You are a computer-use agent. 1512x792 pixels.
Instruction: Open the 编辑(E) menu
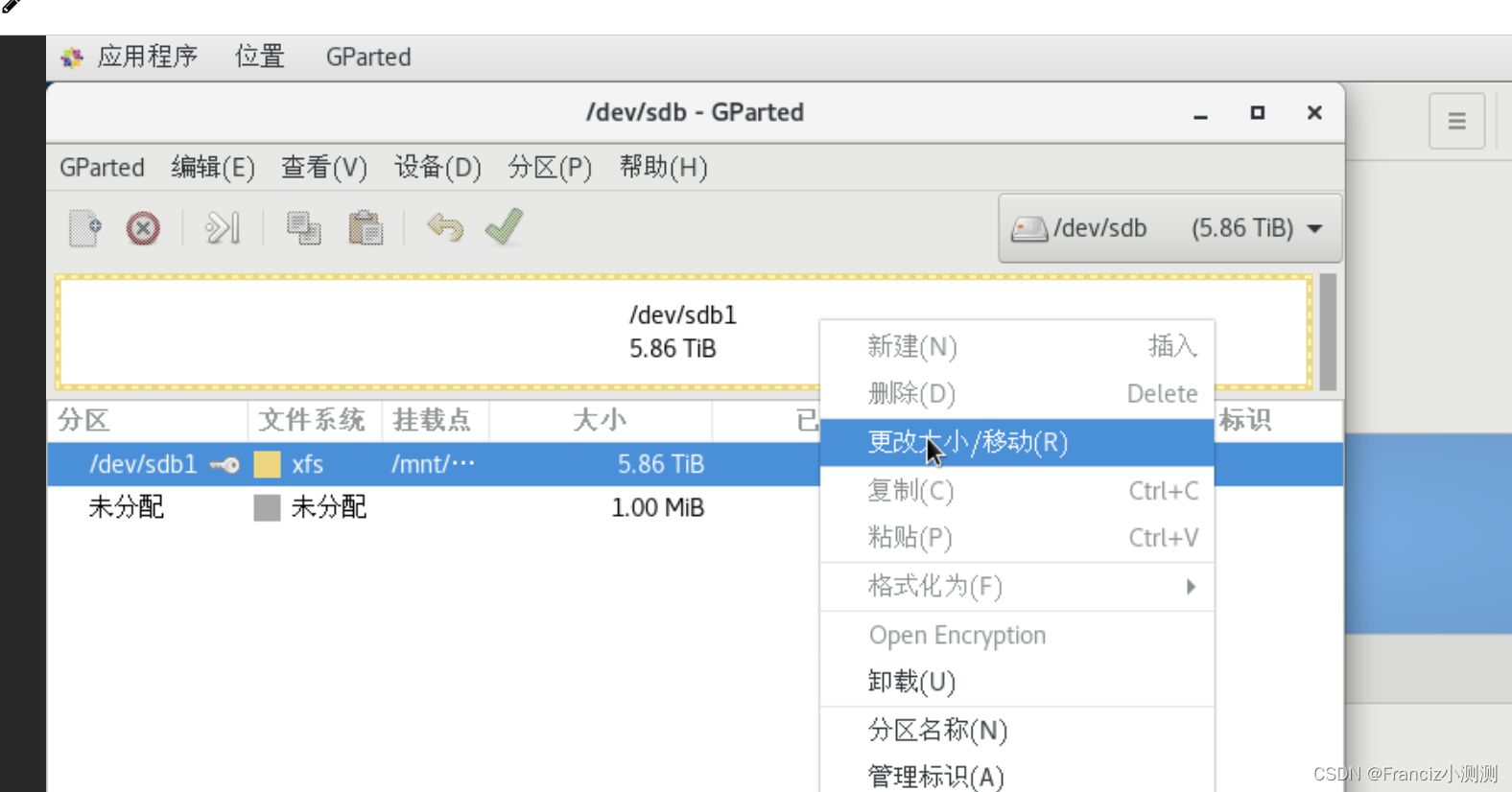[x=213, y=168]
